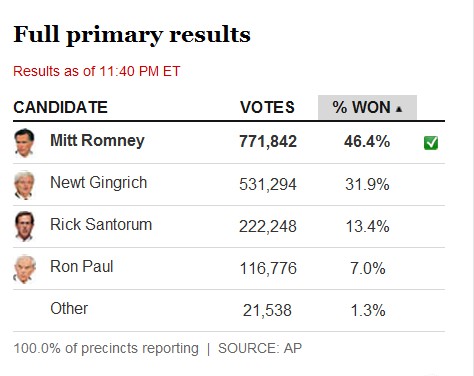Click the 100.0% of precincts reporting text
Viewport: 474px width, 376px height.
coord(106,349)
